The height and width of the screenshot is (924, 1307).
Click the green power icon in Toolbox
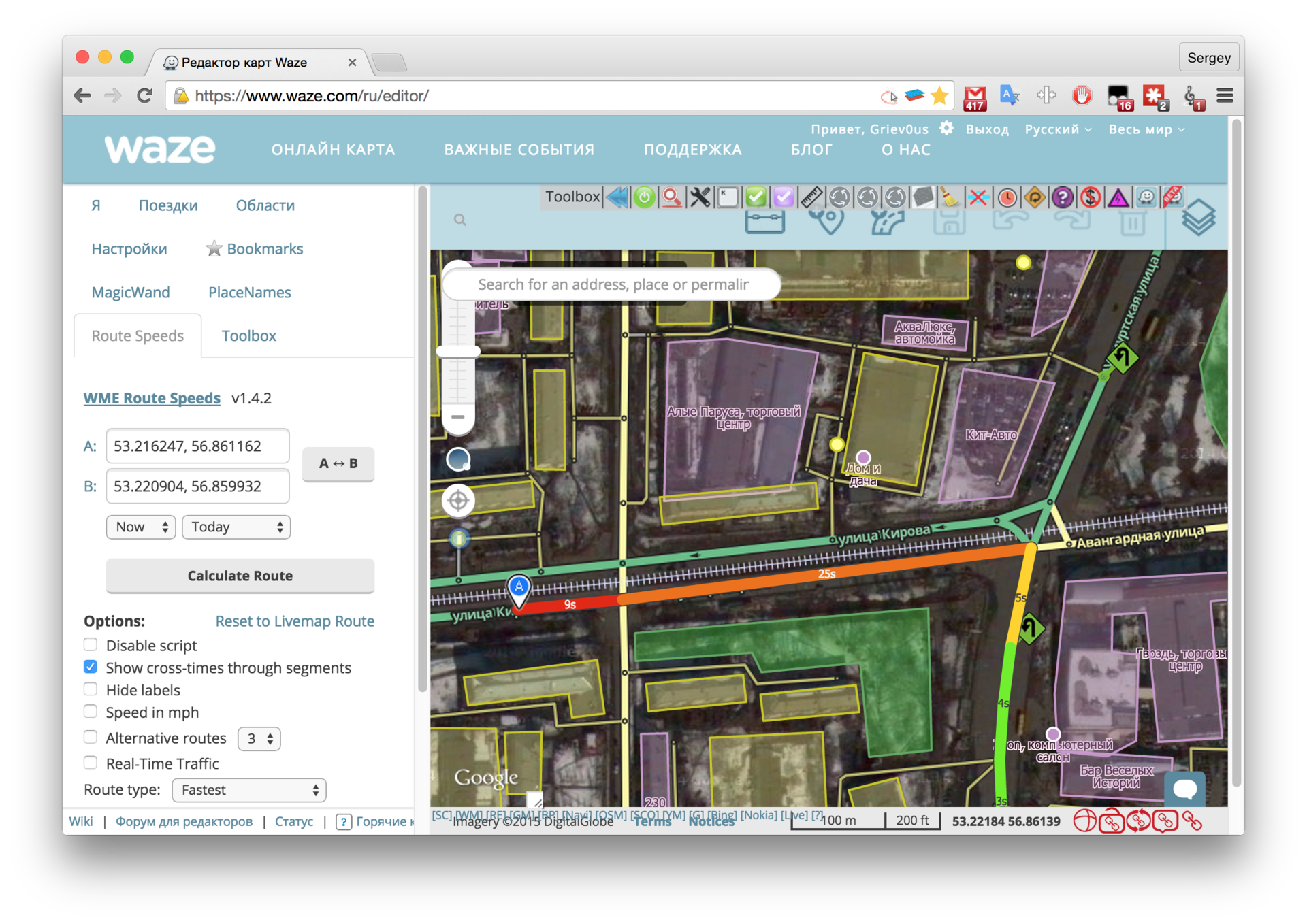[645, 197]
